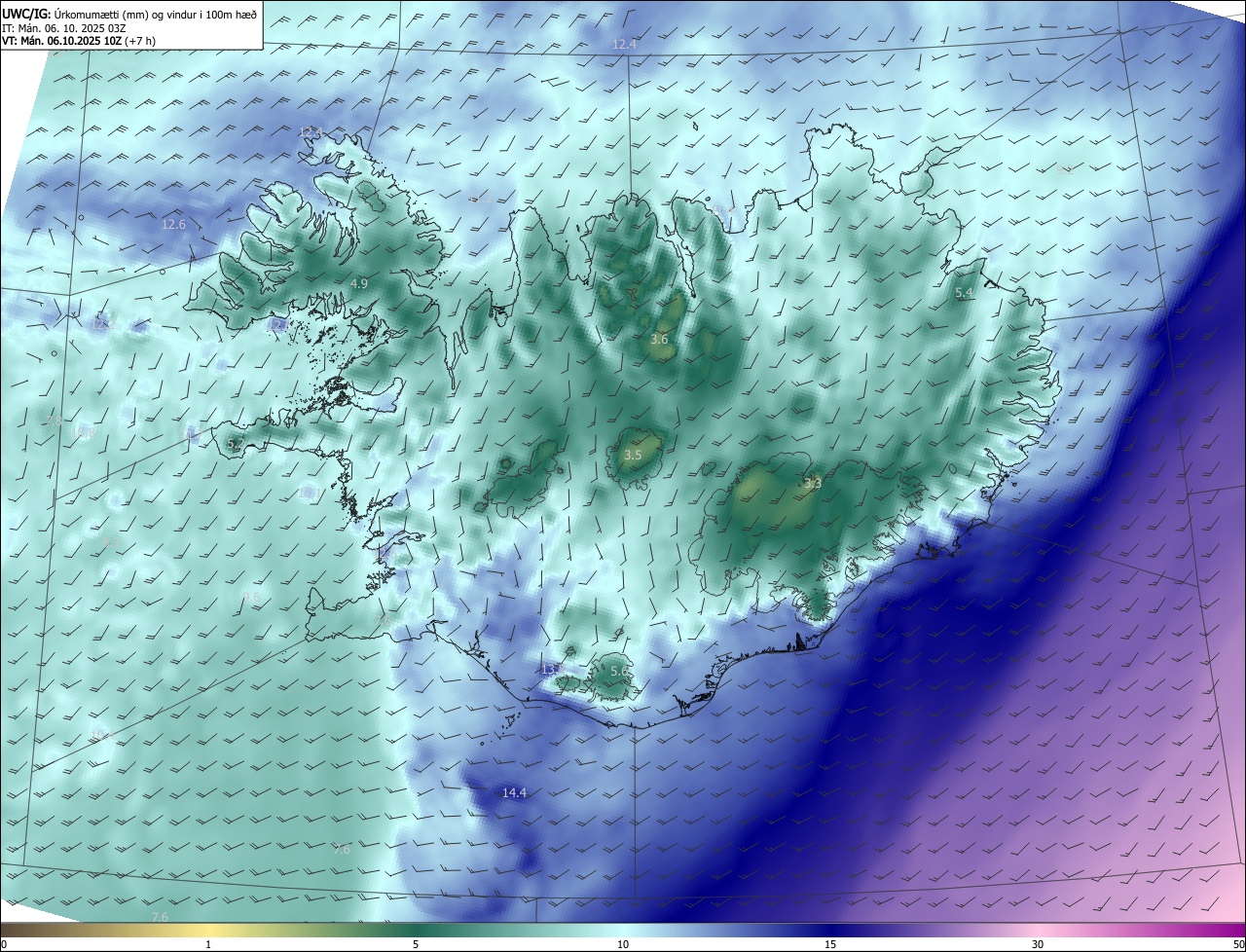Click the 5.4 value label in east Iceland
Viewport: 1246px width, 952px height.
click(964, 293)
